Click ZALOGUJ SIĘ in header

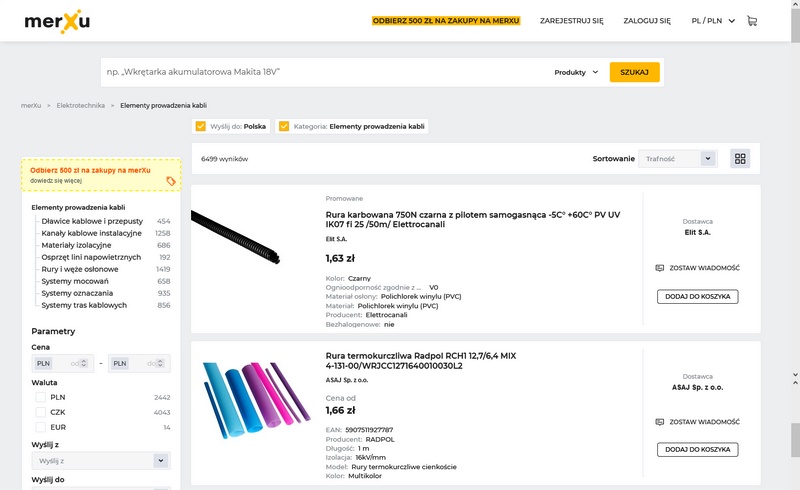pos(647,21)
